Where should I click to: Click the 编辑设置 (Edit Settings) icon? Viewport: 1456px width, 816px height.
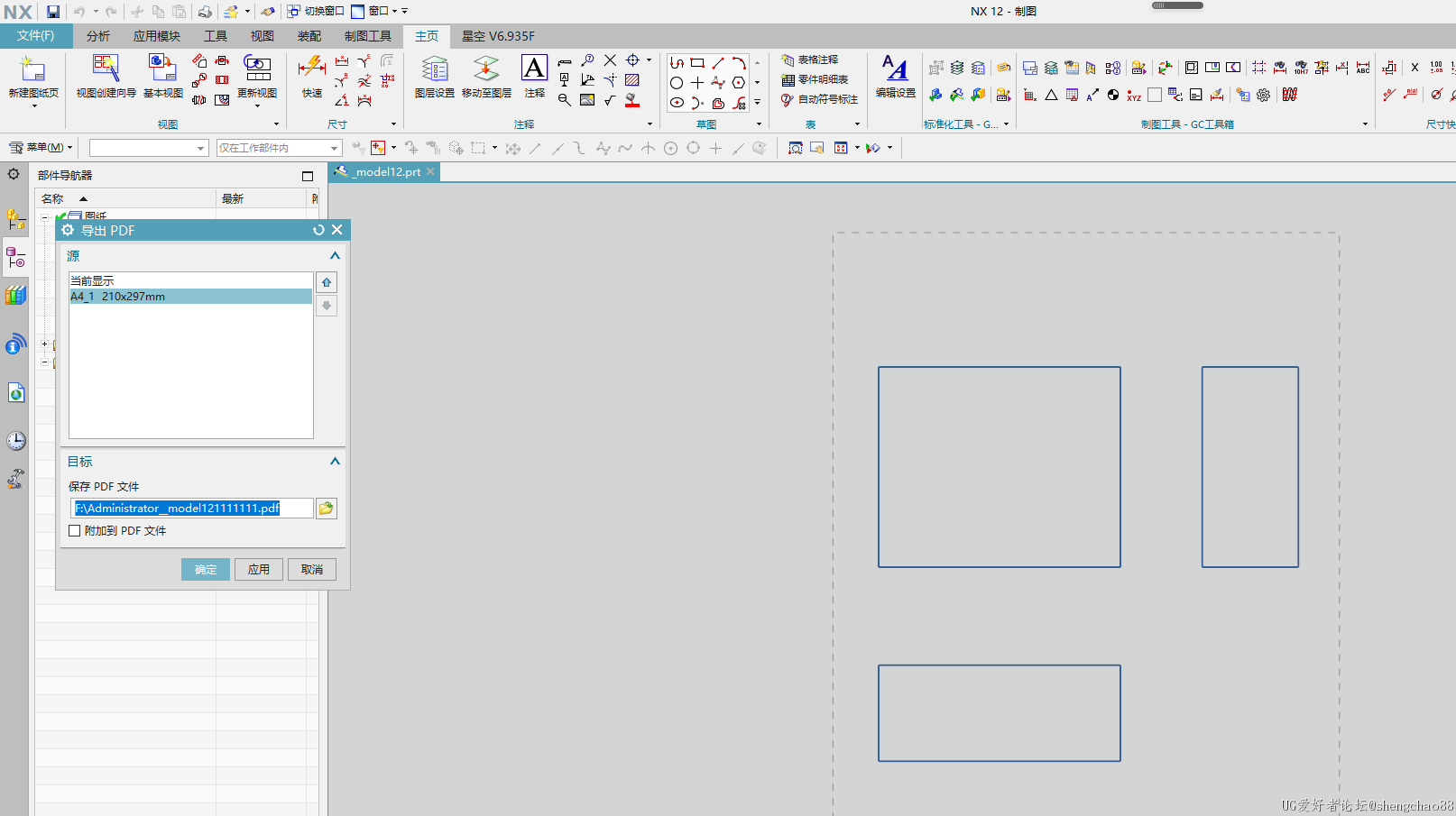pos(895,70)
